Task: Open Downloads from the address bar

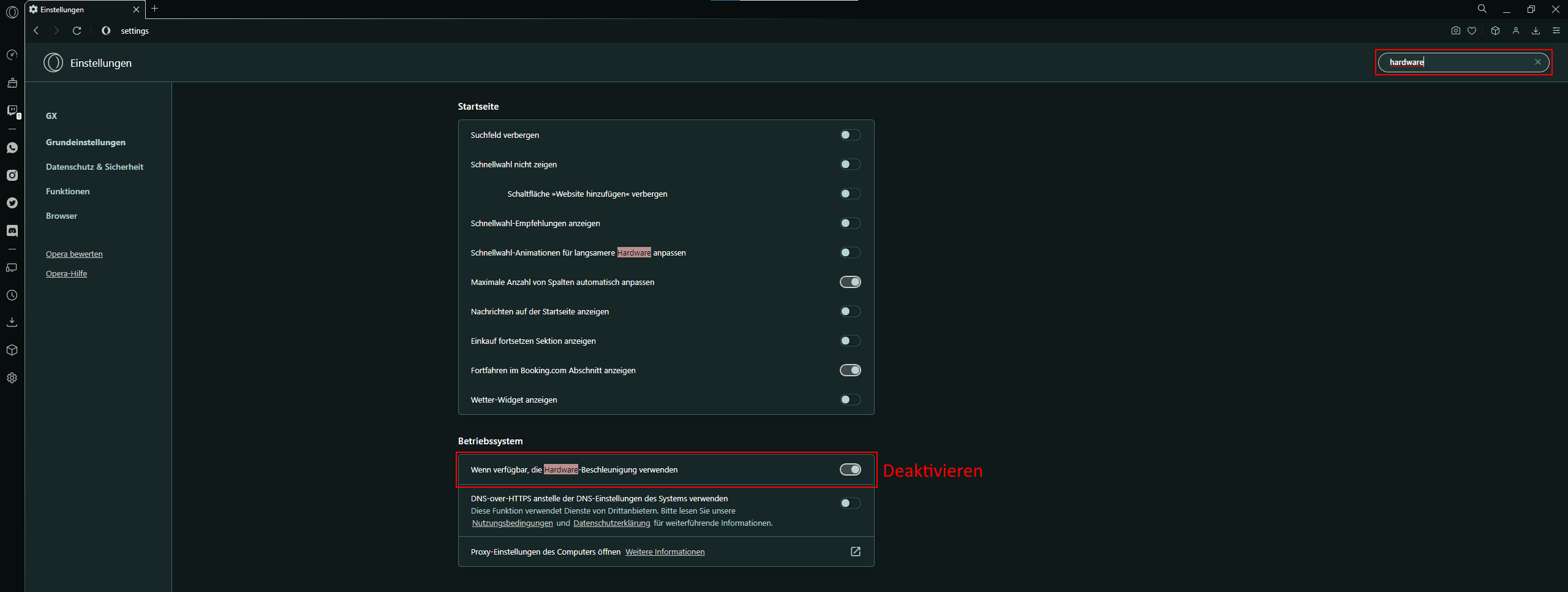Action: tap(1536, 31)
